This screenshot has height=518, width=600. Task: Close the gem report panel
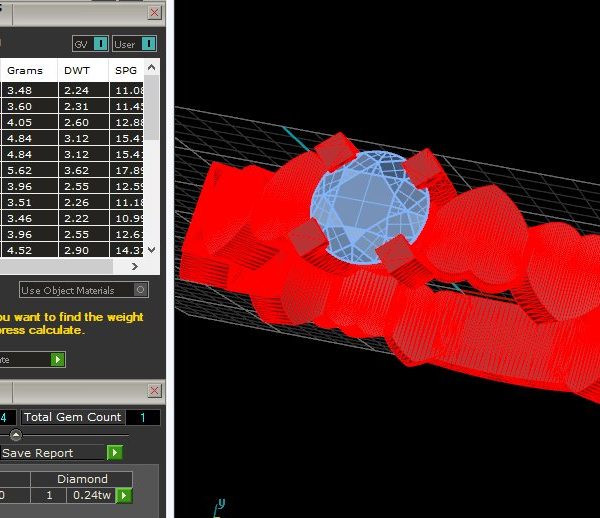155,391
